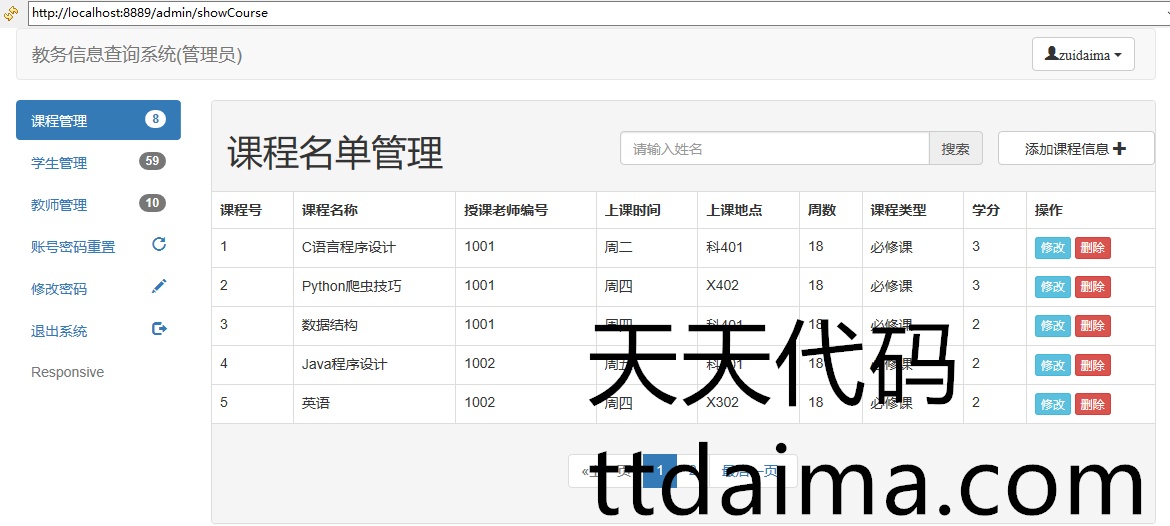1170x526 pixels.
Task: Click the logout icon beside 退出系统
Action: 159,329
